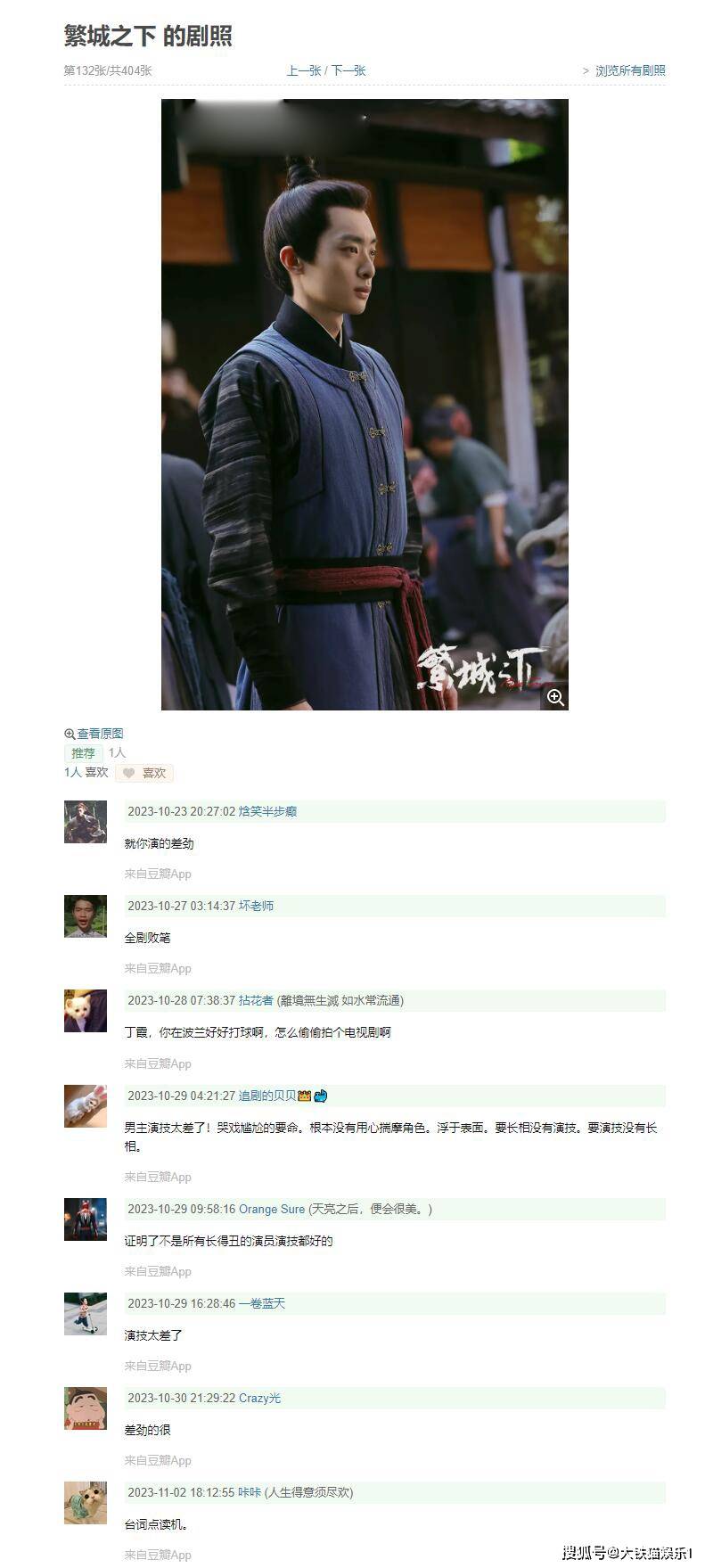Click the heart 喜欢 button

(144, 773)
